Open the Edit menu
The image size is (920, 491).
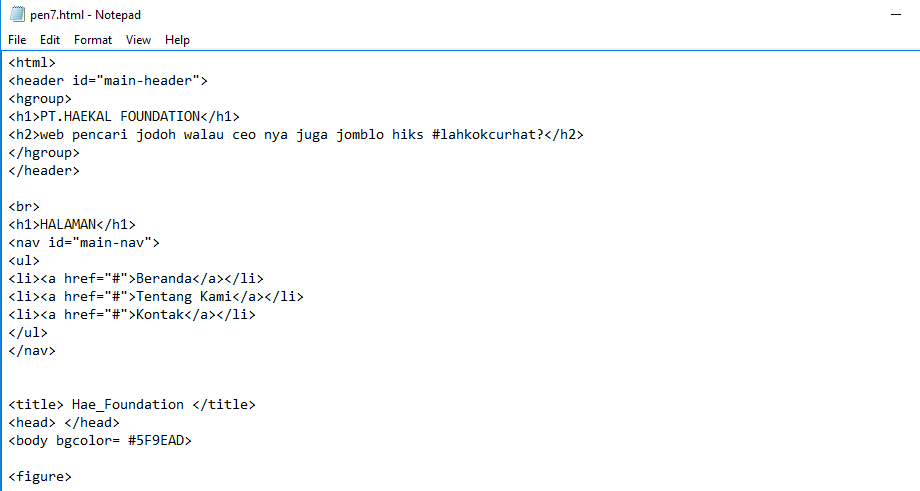click(50, 40)
